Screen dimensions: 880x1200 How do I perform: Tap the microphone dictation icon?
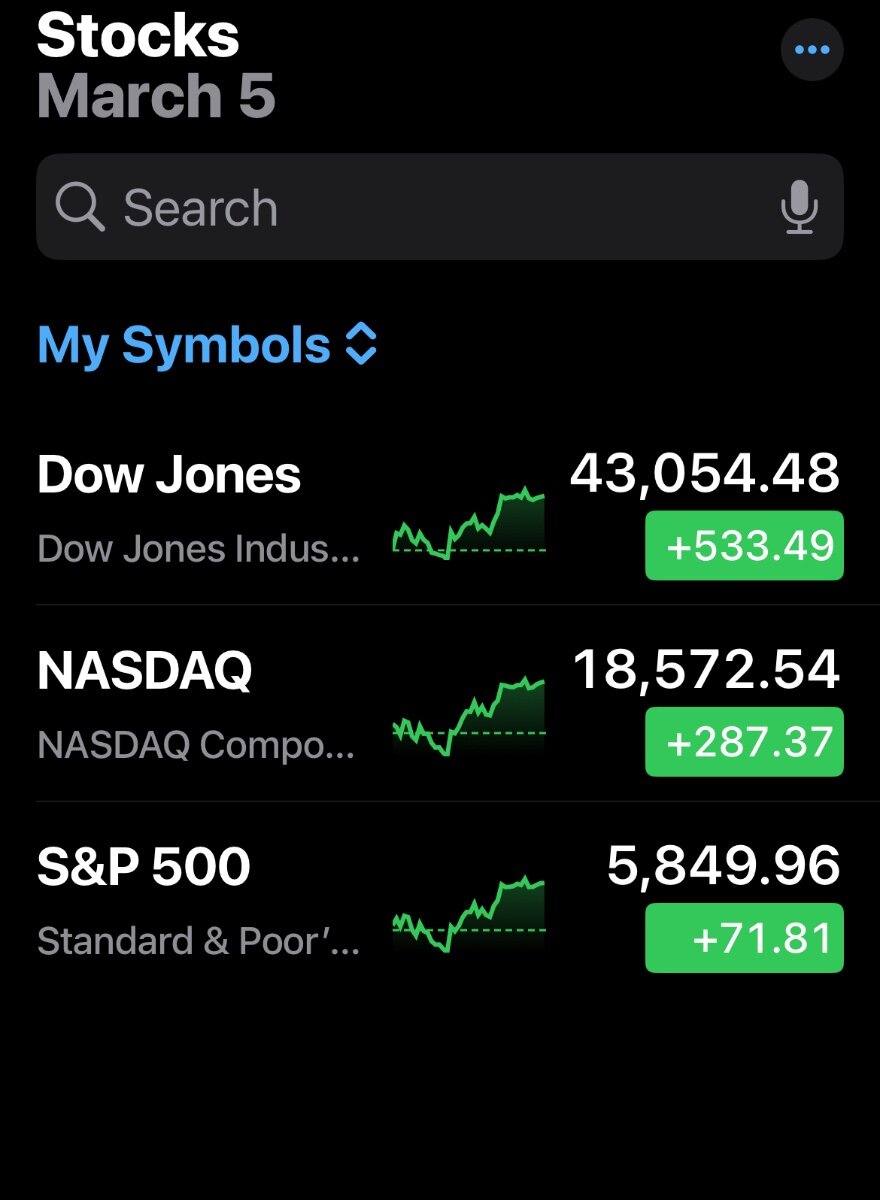pos(799,207)
